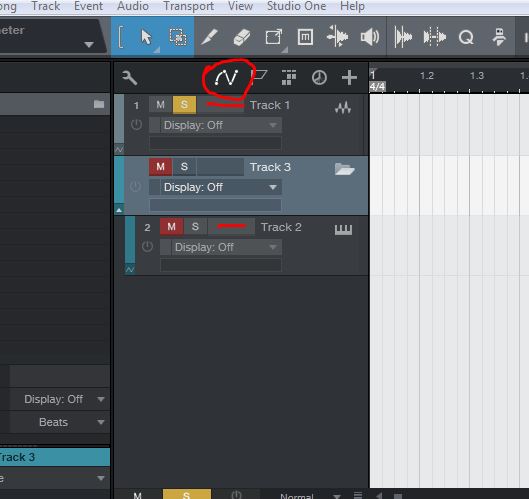
Task: Mute Track 1
Action: pos(161,105)
